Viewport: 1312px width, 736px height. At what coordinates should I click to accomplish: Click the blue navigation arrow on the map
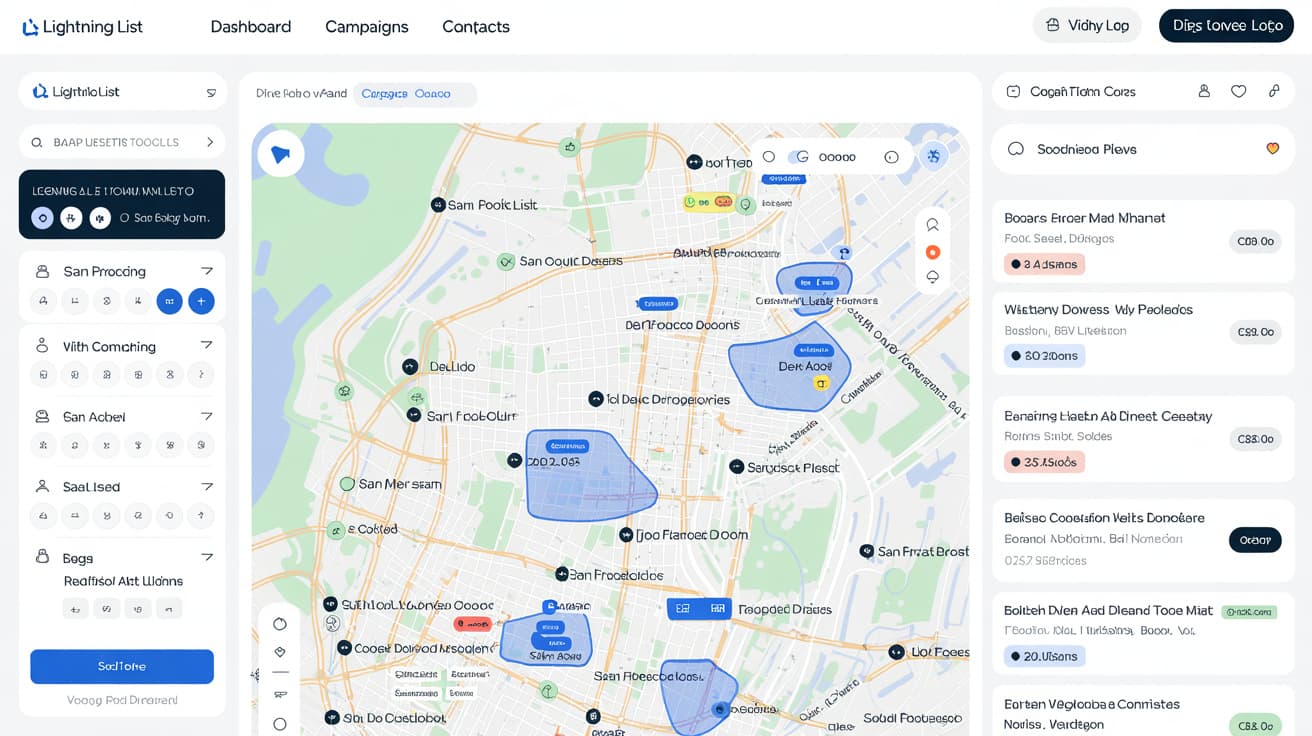click(280, 155)
